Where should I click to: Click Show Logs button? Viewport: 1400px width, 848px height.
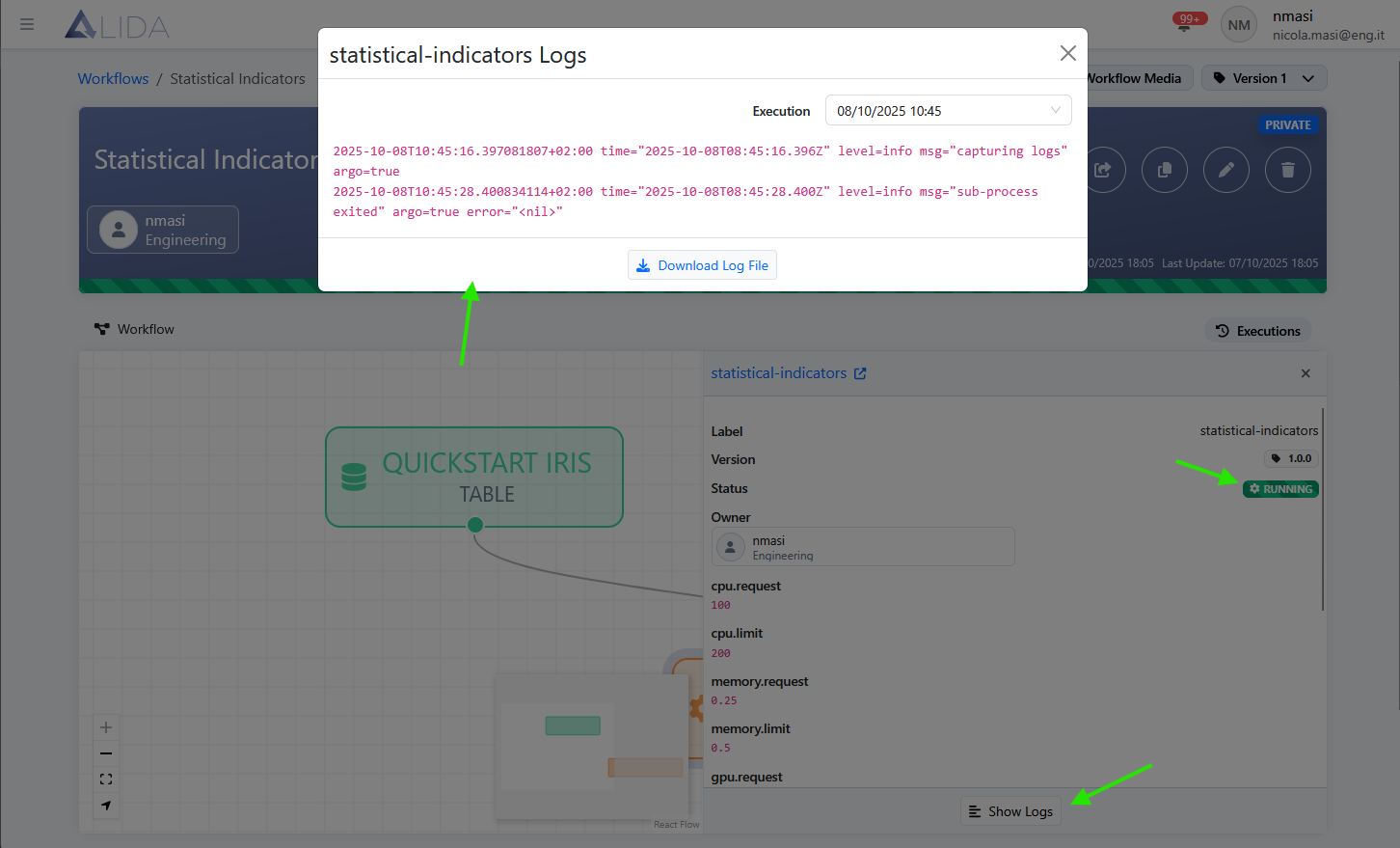tap(1010, 811)
